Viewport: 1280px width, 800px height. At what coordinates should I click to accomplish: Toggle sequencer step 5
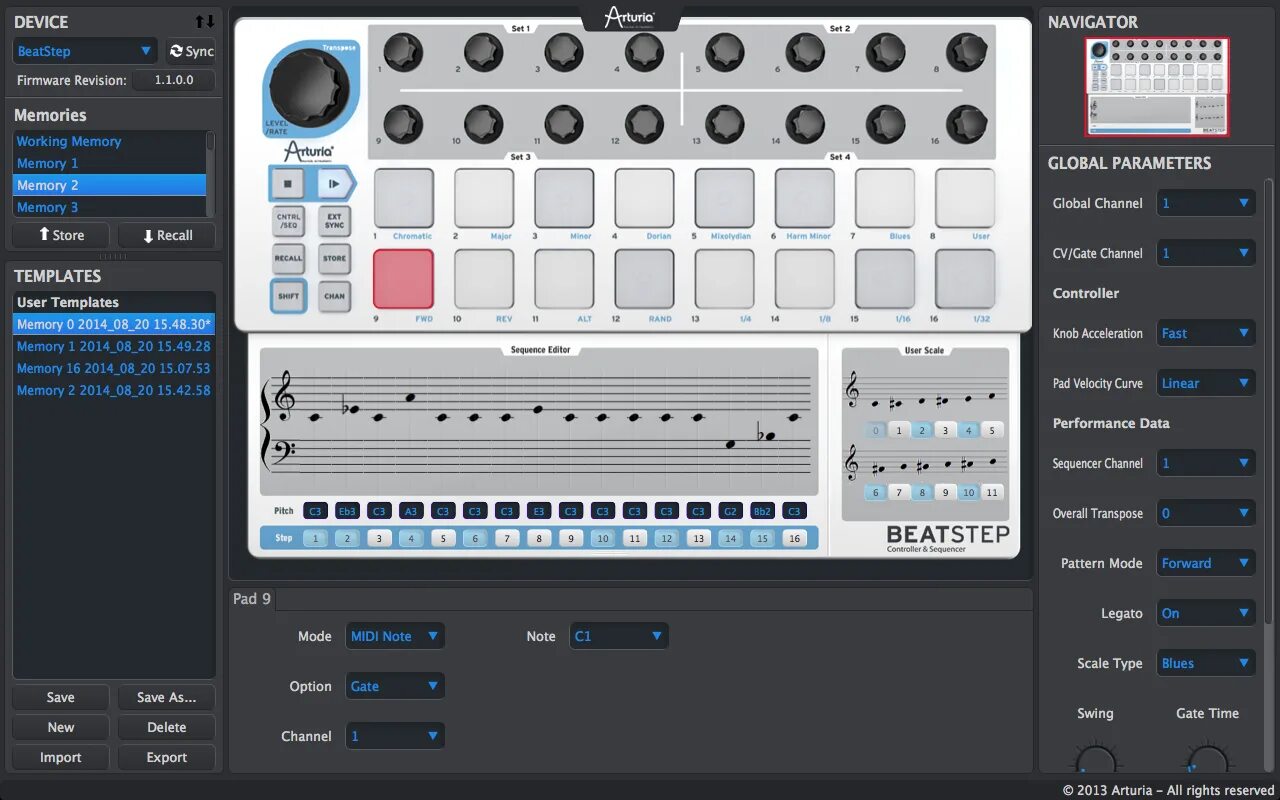pyautogui.click(x=443, y=538)
